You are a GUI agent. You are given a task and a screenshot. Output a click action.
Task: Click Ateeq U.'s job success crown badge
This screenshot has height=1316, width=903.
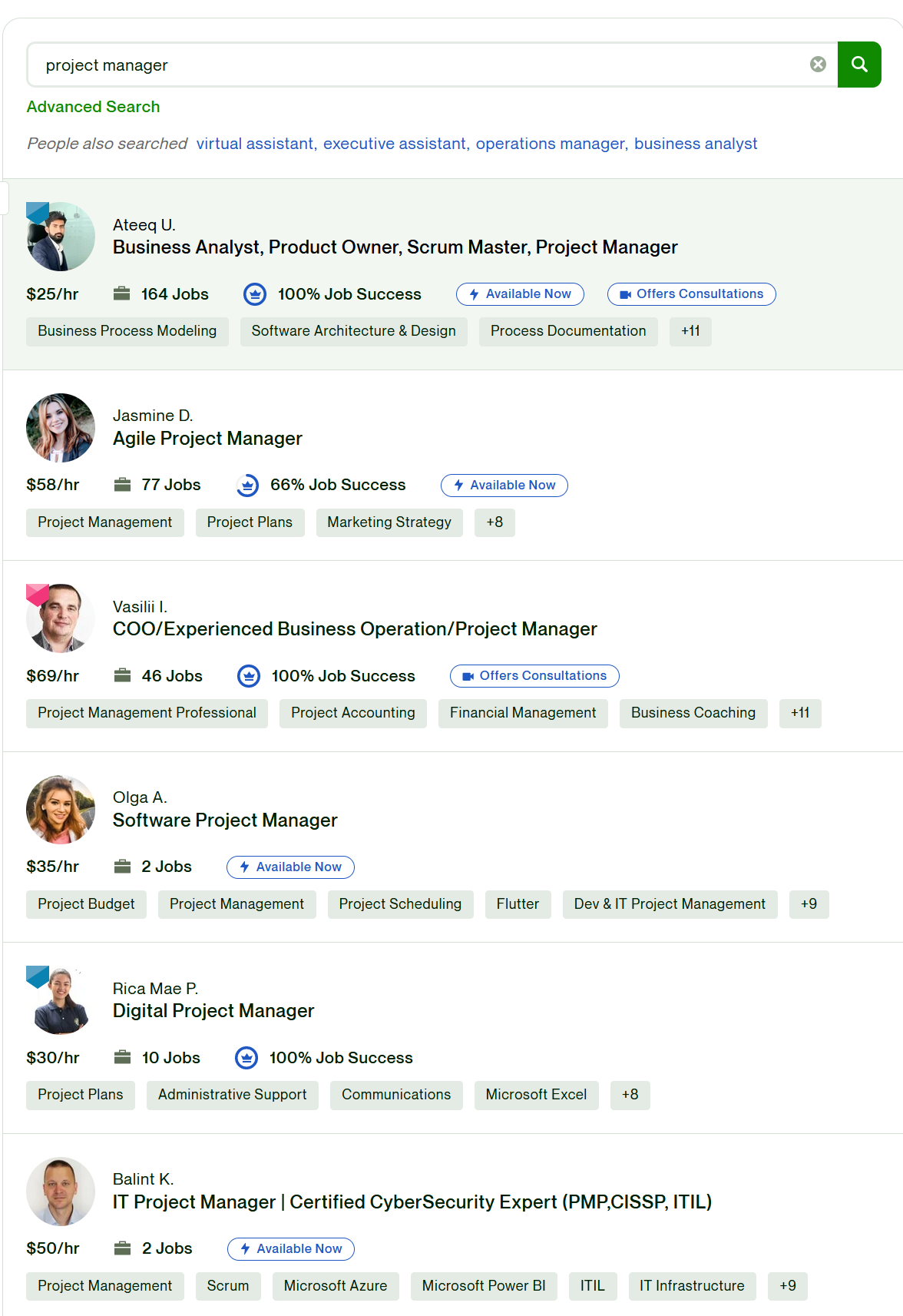coord(255,294)
